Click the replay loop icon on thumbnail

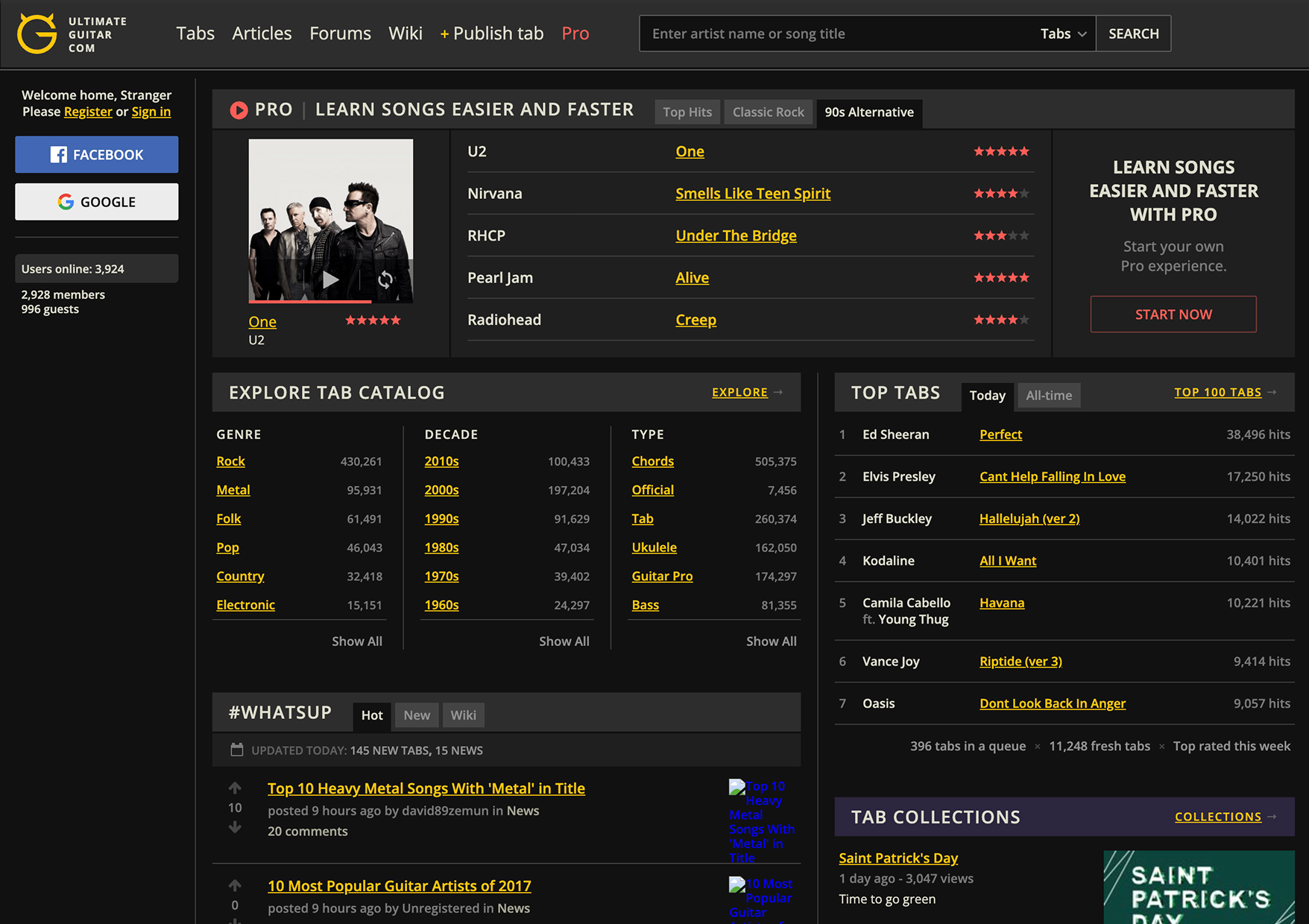click(385, 279)
